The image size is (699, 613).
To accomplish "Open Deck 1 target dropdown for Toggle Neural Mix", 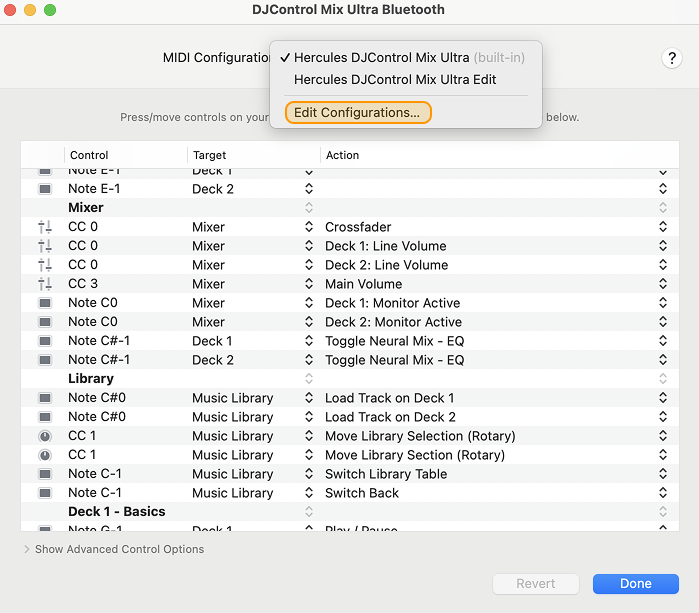I will [x=309, y=341].
